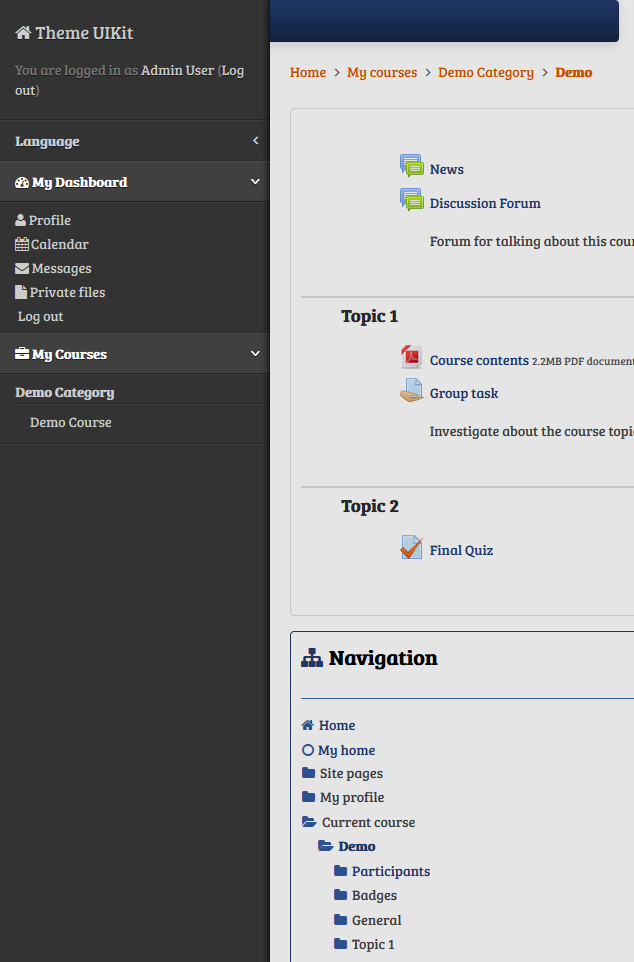The width and height of the screenshot is (634, 962).
Task: Open Demo Course from the sidebar
Action: point(70,422)
